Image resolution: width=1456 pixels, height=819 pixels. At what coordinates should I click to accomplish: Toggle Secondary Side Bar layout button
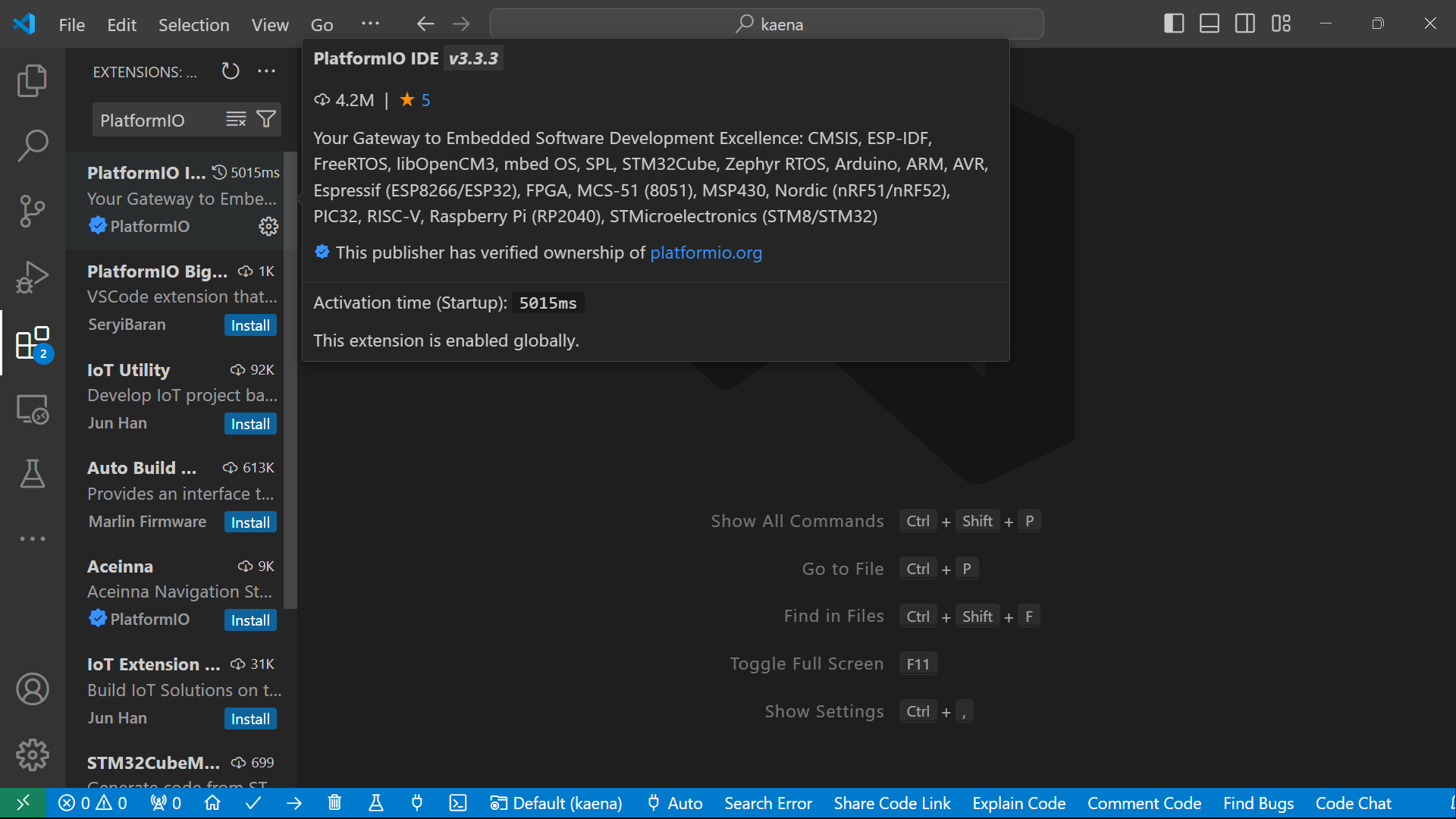pyautogui.click(x=1244, y=24)
